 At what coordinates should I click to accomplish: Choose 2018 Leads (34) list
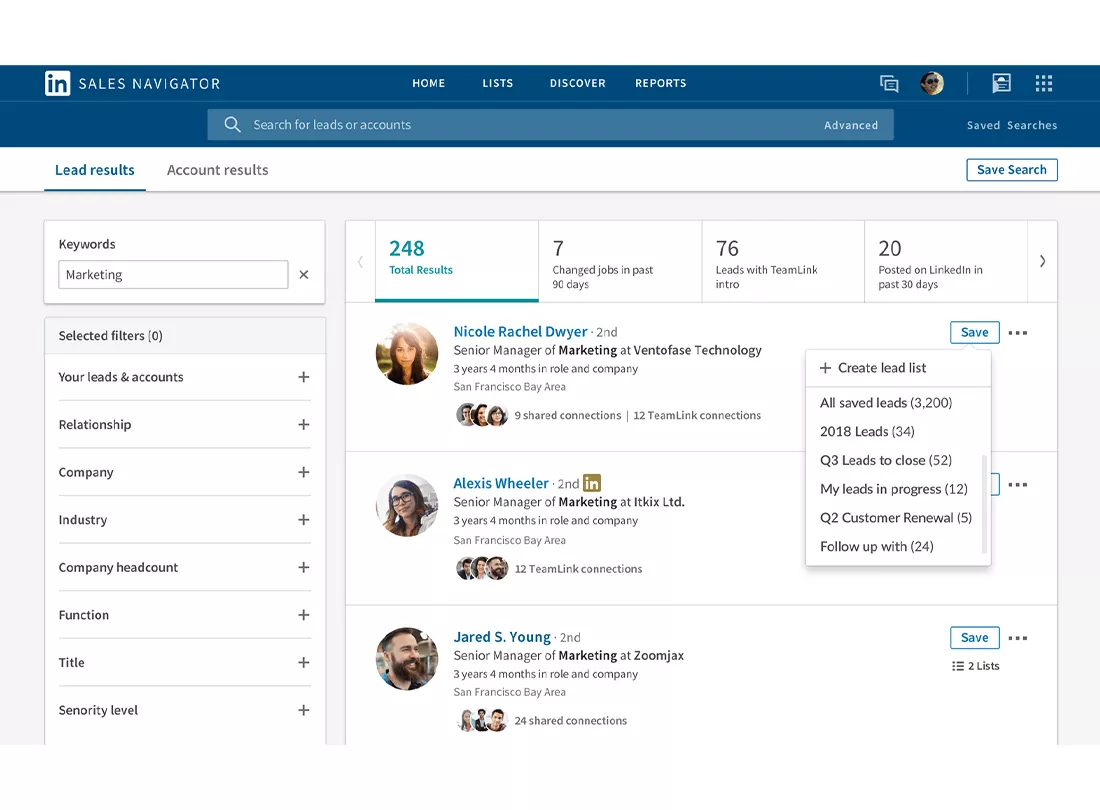coord(867,431)
